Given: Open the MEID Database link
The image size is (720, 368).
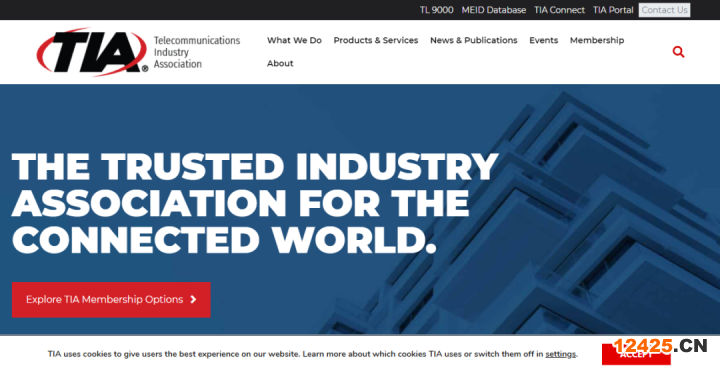Looking at the screenshot, I should pos(494,10).
